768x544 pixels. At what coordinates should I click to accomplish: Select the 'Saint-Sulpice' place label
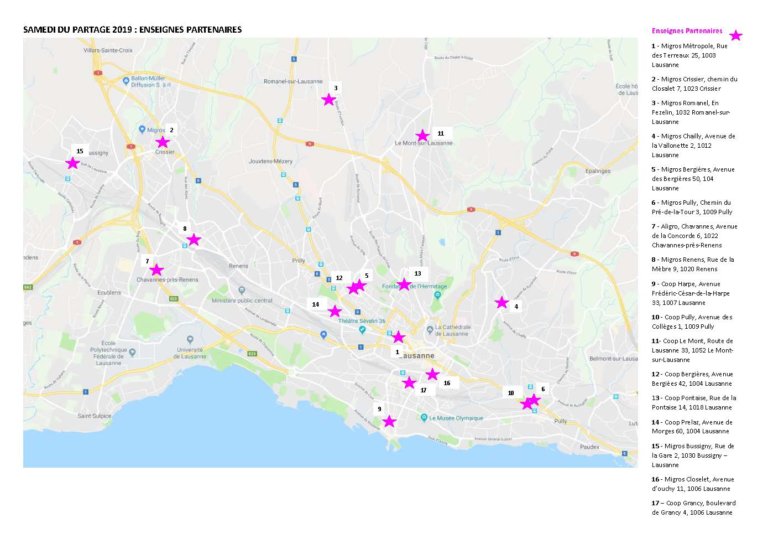[94, 416]
